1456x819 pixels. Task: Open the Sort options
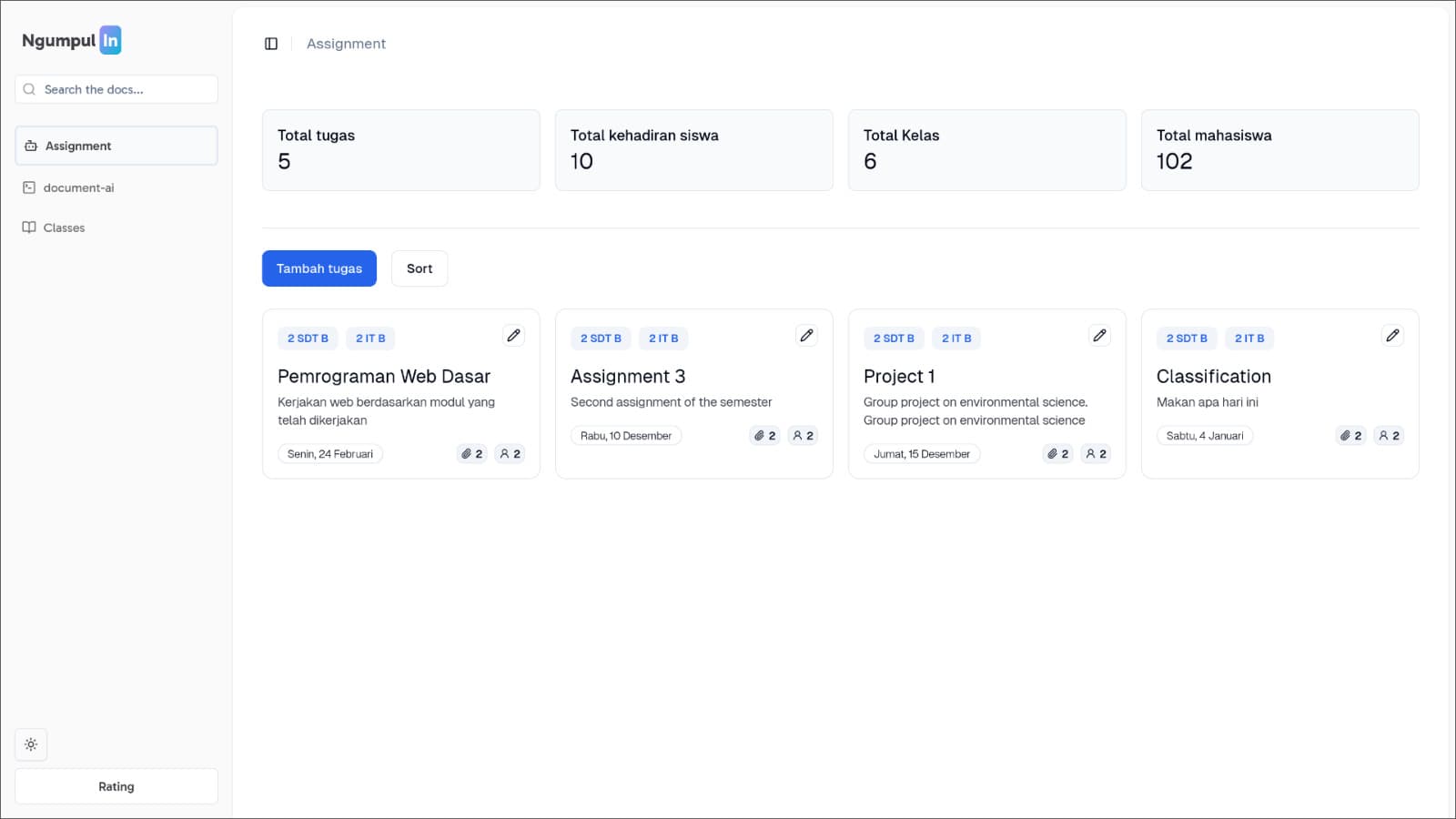tap(420, 268)
